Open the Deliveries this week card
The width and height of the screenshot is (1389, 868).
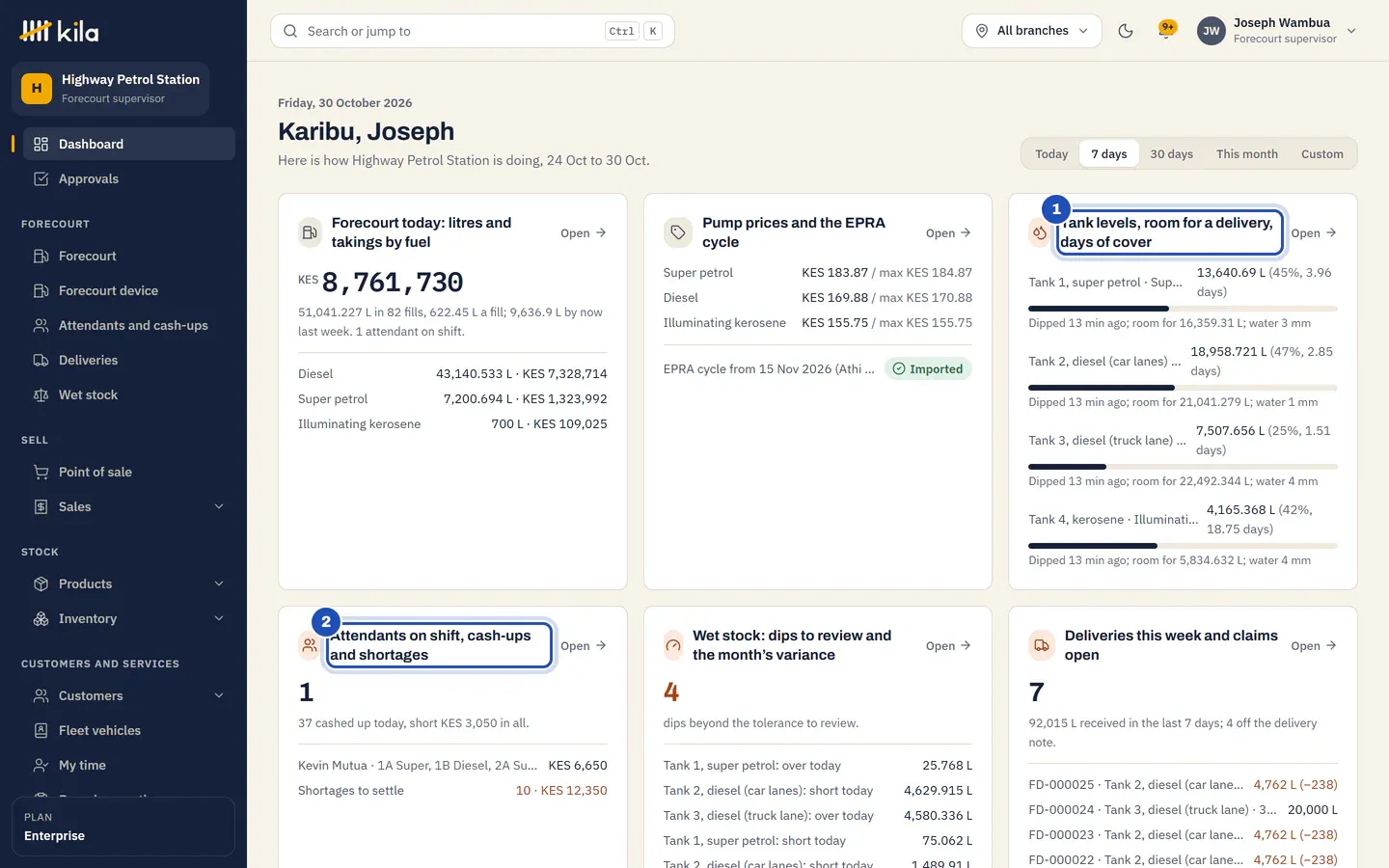[1314, 645]
